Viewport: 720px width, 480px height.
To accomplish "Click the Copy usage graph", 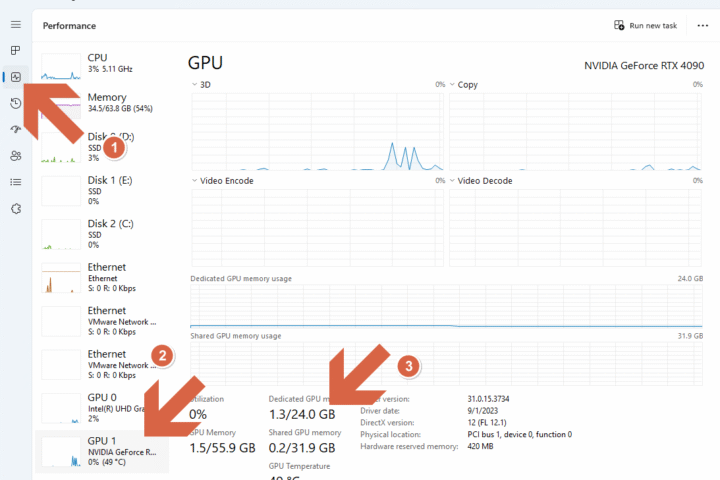I will (575, 132).
